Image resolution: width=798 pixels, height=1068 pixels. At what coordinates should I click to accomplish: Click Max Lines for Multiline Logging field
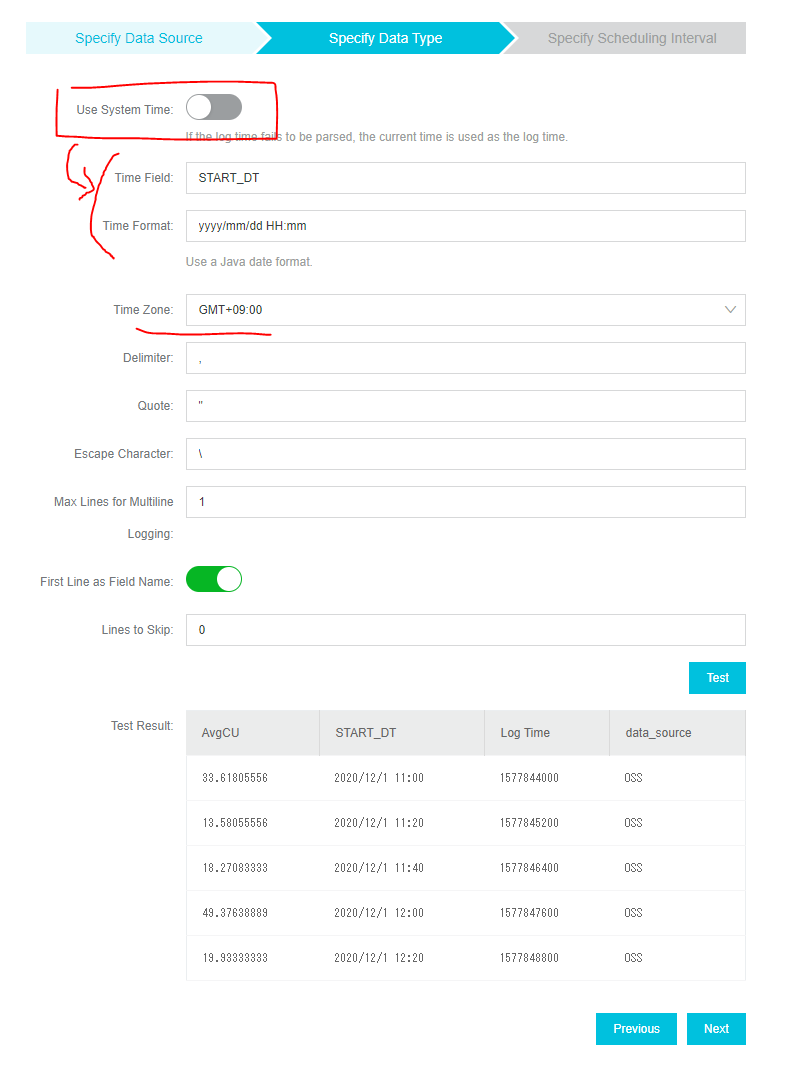(x=466, y=502)
